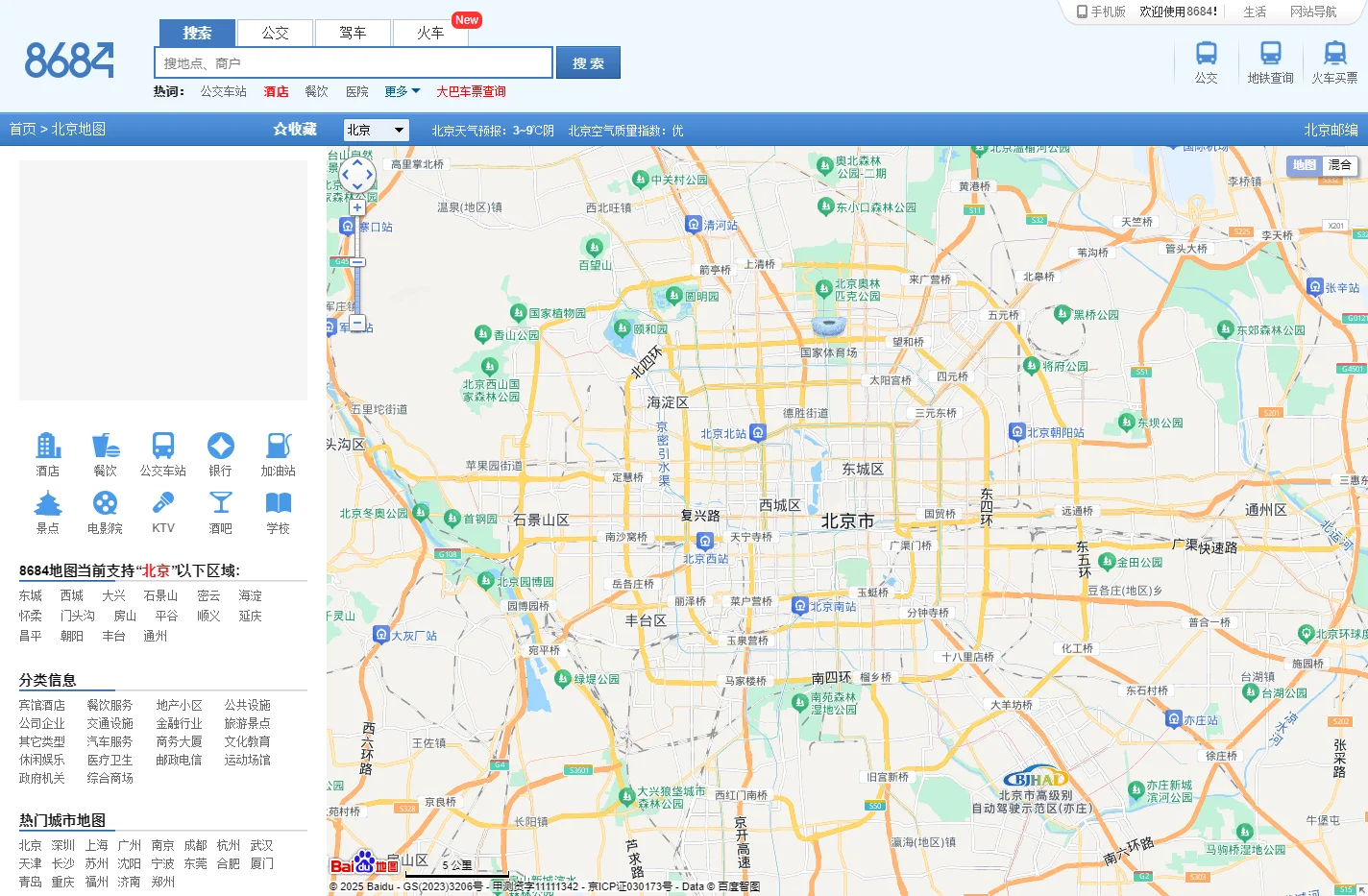
Task: Open the 朝阳 district link
Action: (72, 636)
